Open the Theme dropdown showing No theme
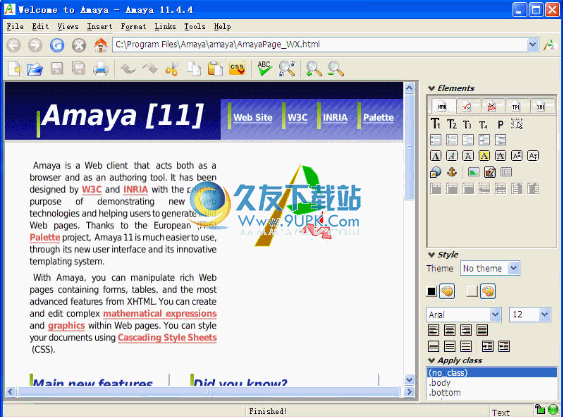This screenshot has height=417, width=563. click(x=514, y=268)
